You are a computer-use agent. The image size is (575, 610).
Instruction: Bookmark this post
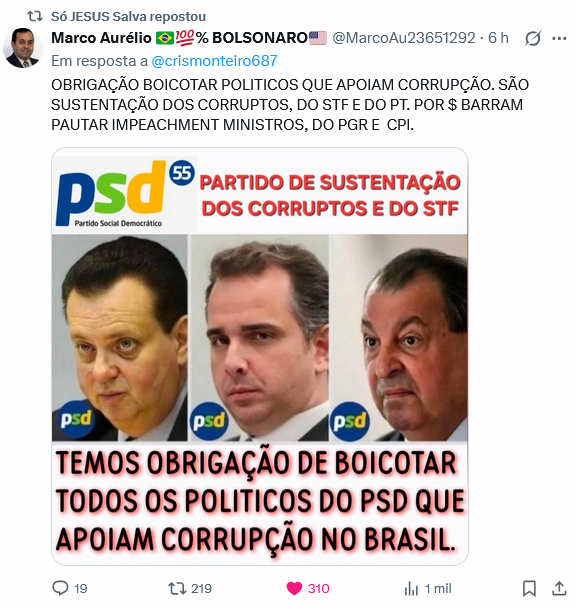click(529, 588)
